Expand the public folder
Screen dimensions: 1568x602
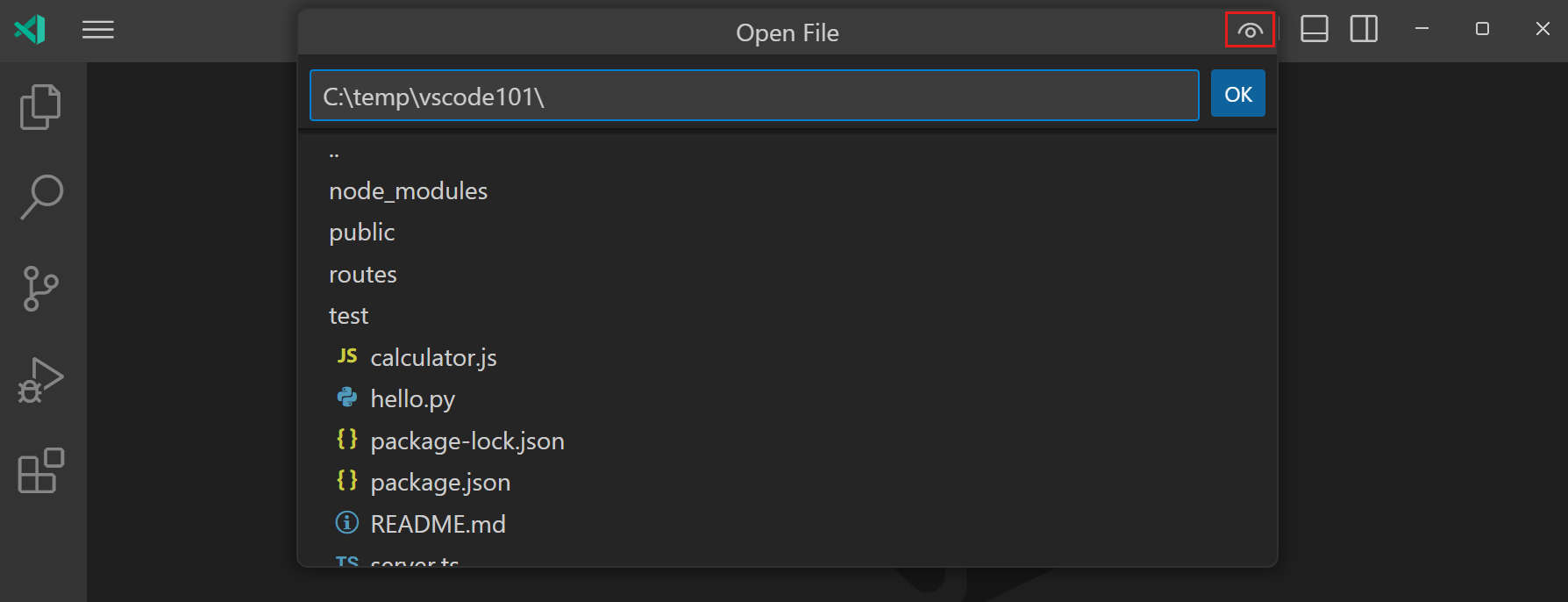click(361, 232)
